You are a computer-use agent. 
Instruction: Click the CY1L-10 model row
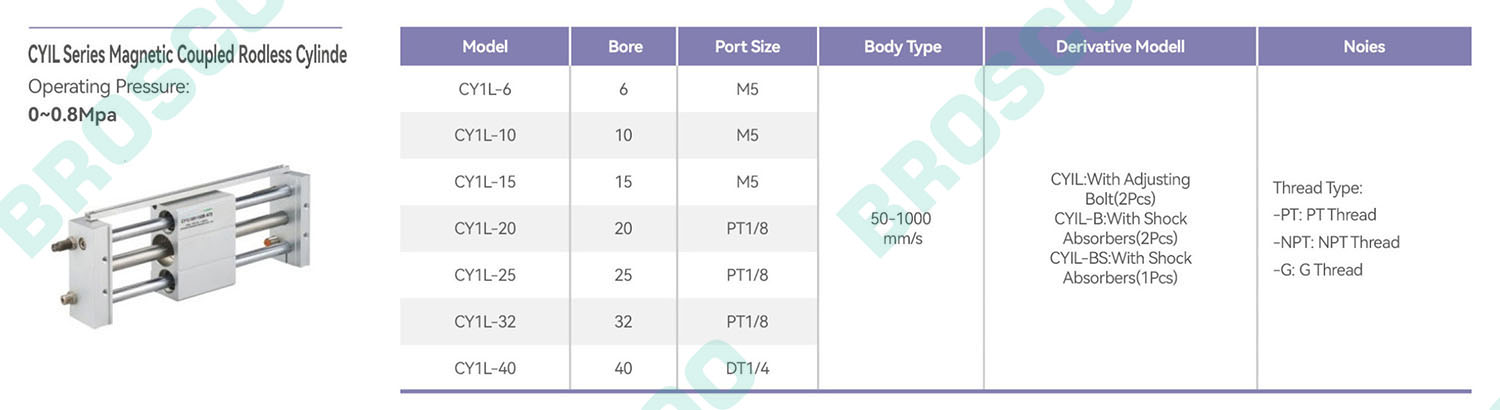coord(609,135)
